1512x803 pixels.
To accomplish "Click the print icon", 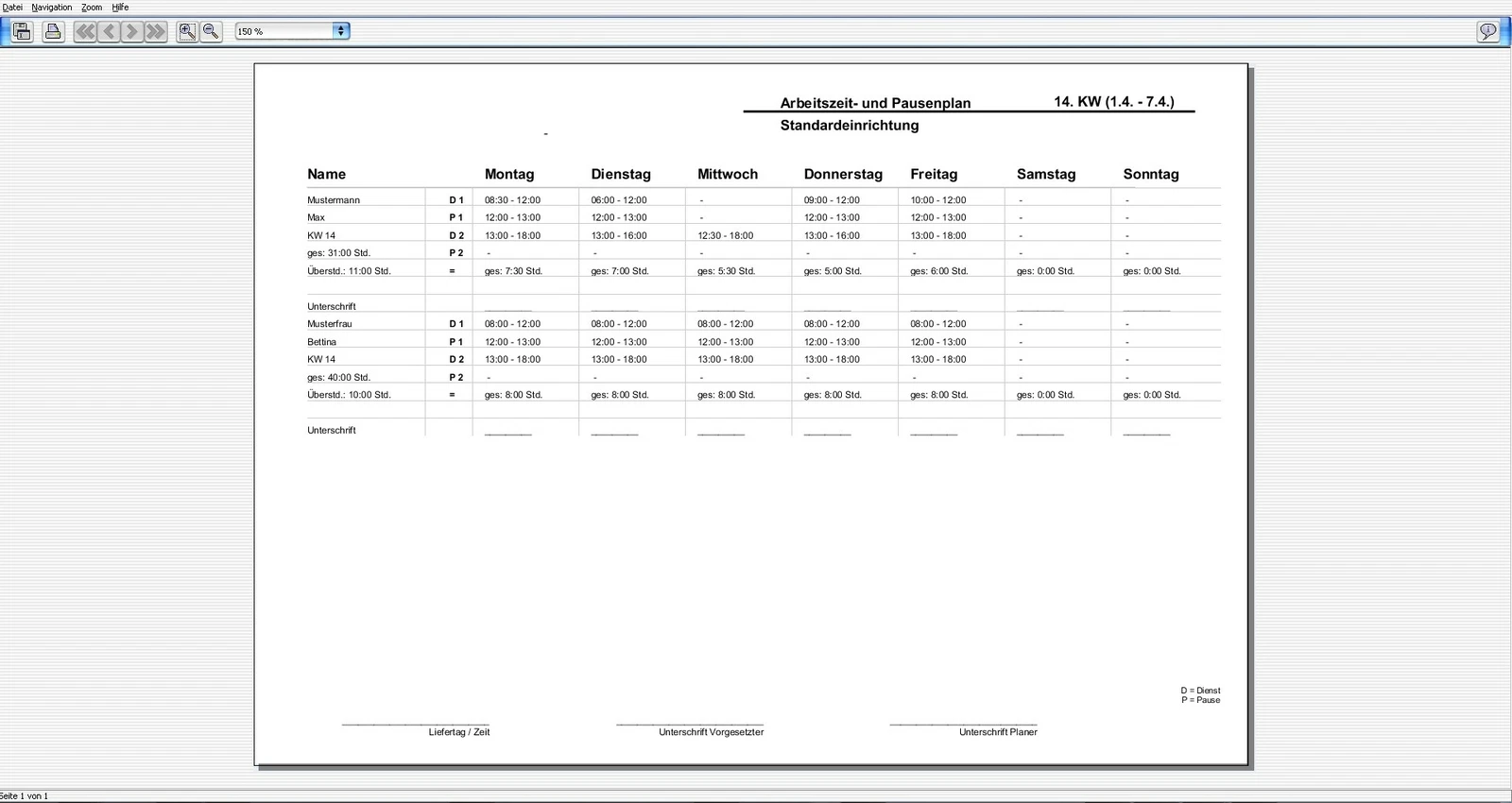I will (53, 31).
